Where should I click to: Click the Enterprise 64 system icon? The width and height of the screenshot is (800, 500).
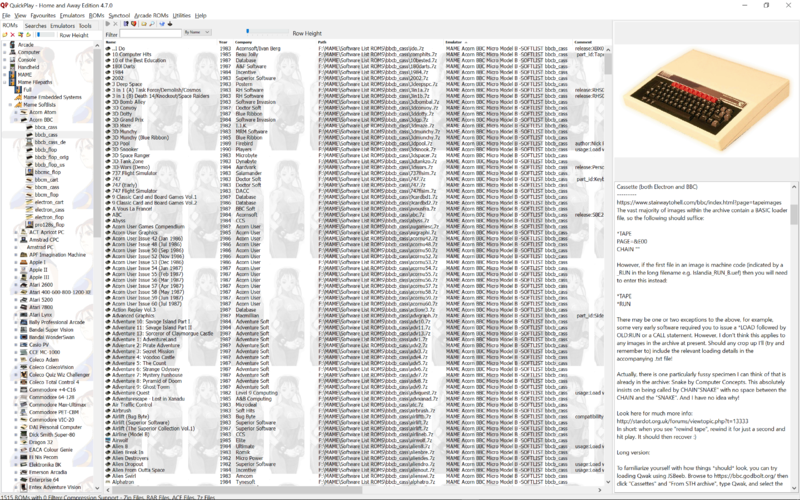(x=23, y=480)
